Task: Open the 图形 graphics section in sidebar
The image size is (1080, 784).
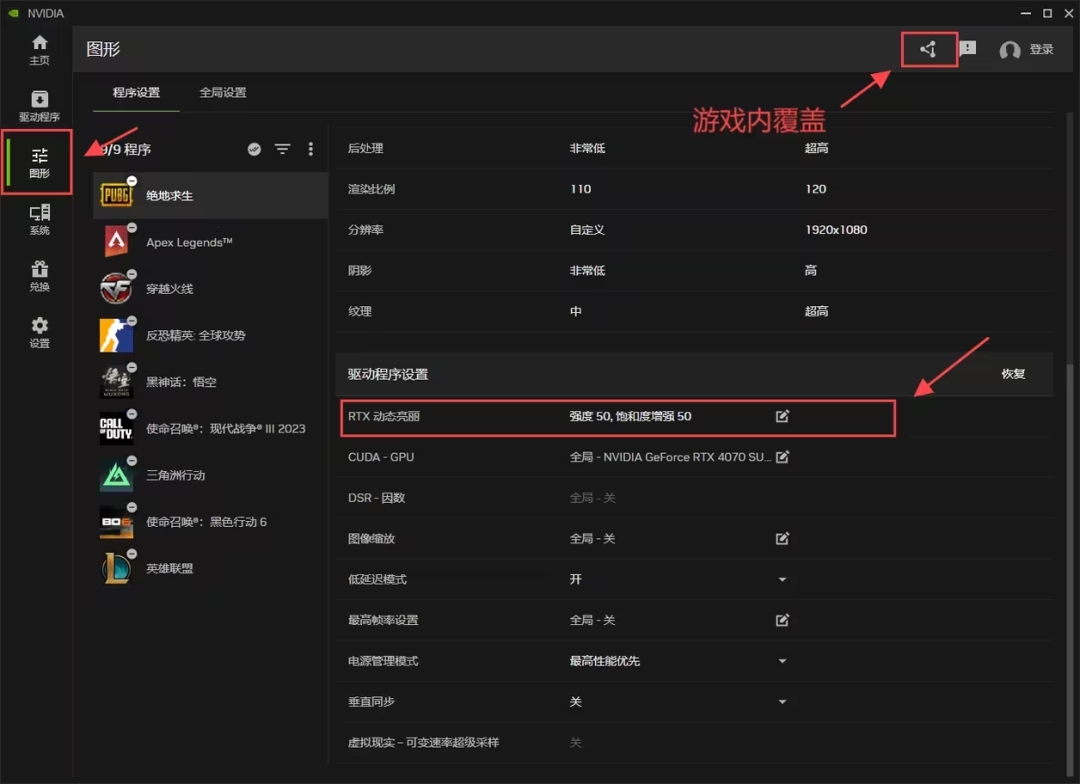Action: tap(39, 163)
